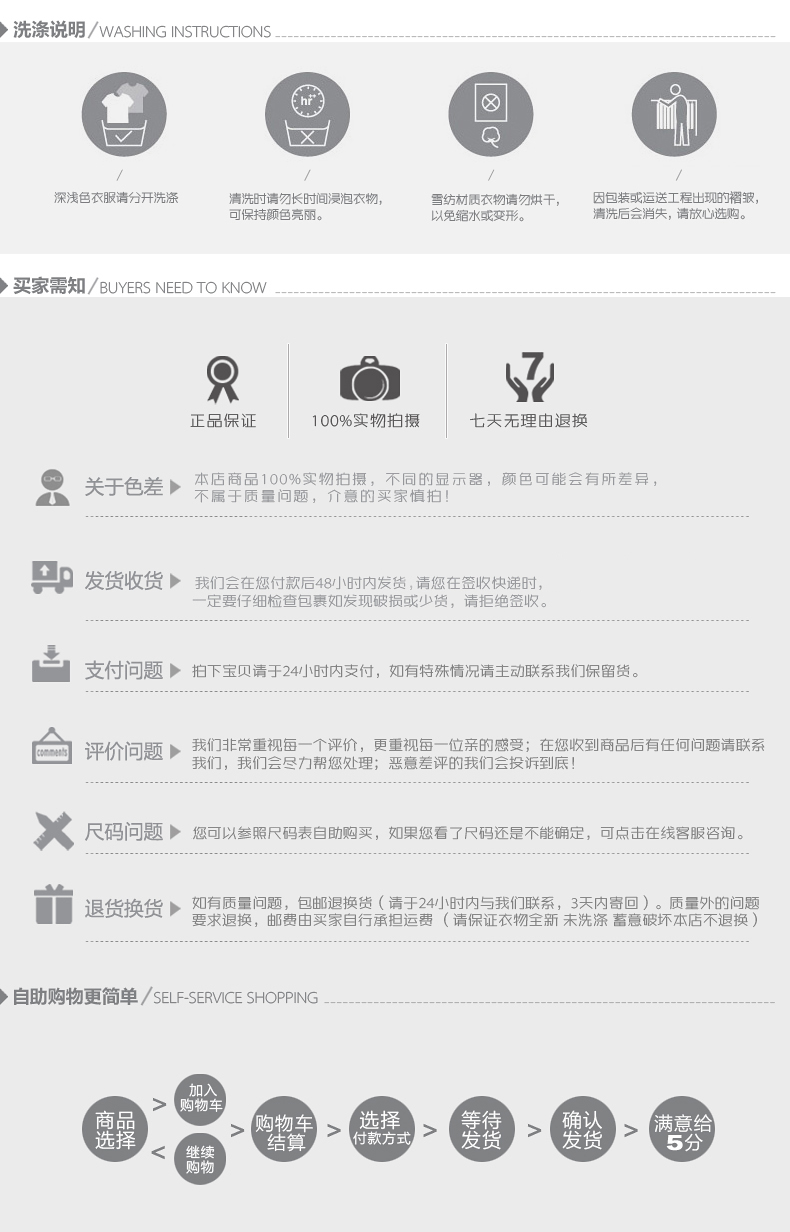The width and height of the screenshot is (790, 1232).
Task: Click the triangle arrow after 支付问题
Action: click(176, 671)
